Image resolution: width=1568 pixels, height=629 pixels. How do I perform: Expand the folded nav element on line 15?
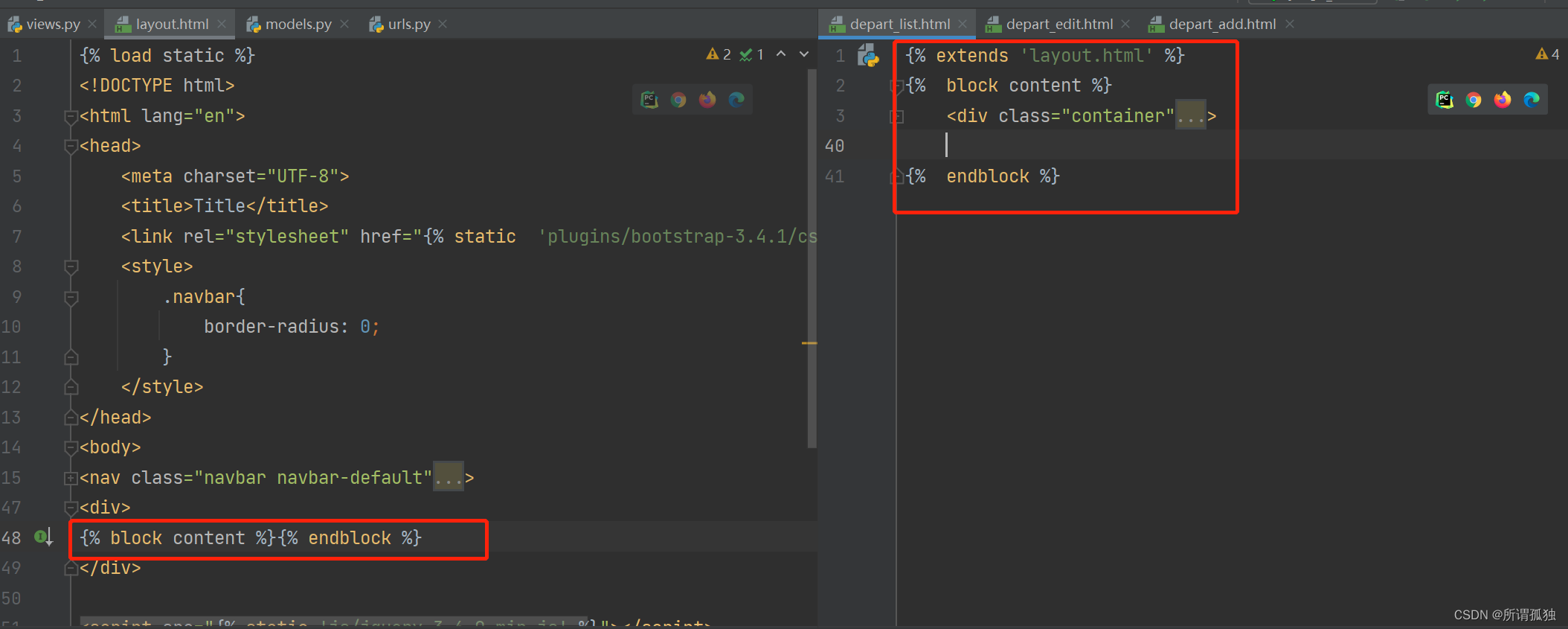pyautogui.click(x=71, y=478)
